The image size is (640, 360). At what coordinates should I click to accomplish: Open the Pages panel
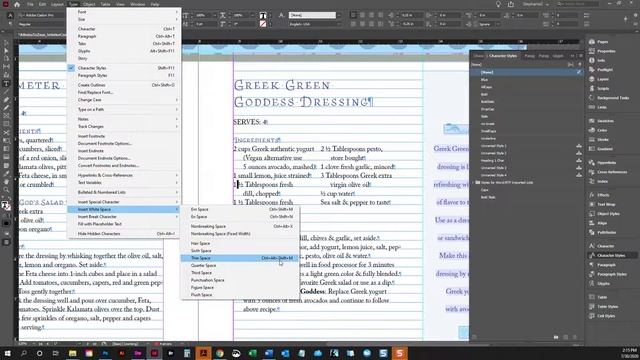(598, 42)
